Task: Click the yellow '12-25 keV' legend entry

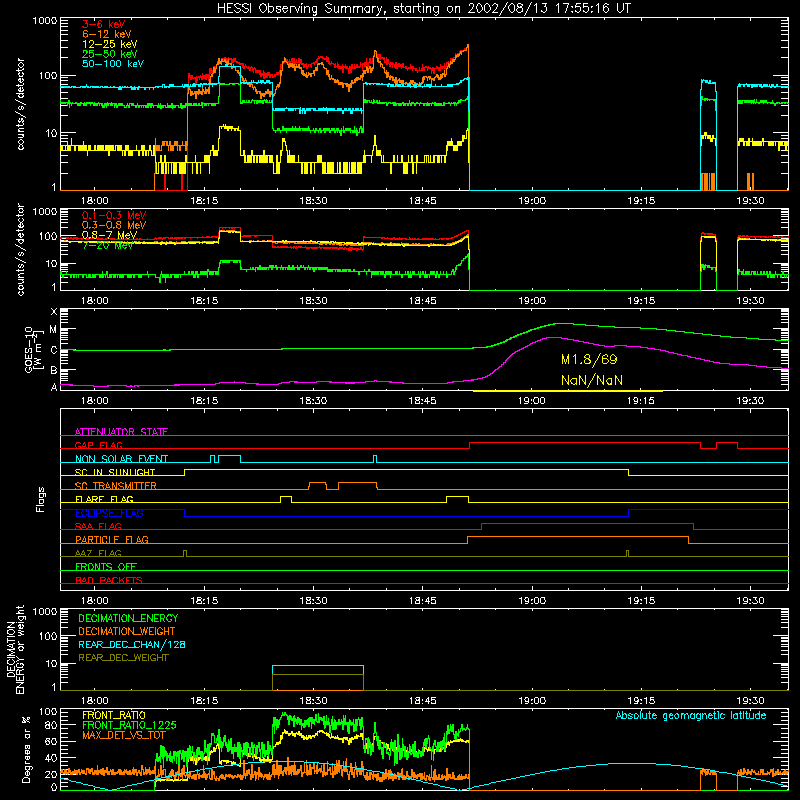Action: click(110, 44)
